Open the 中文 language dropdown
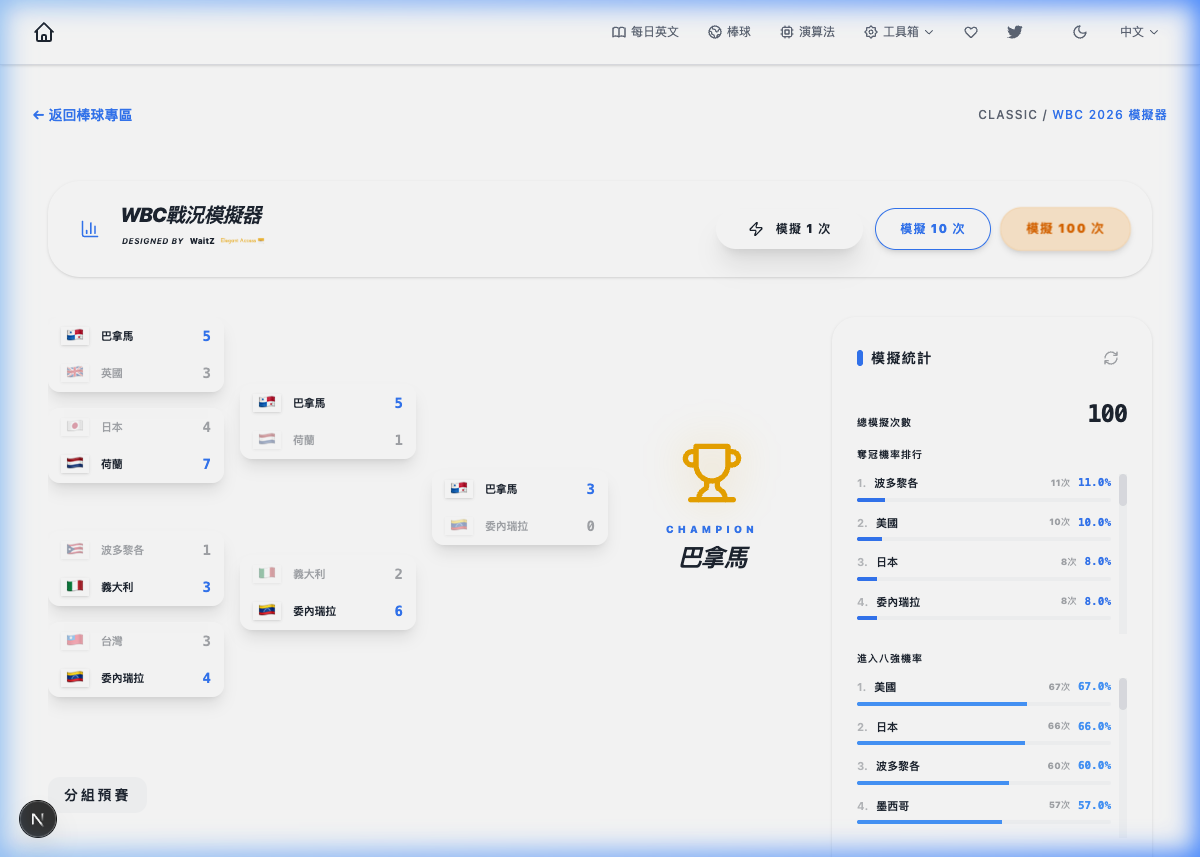Screen dimensions: 1200x857 pyautogui.click(x=1138, y=32)
